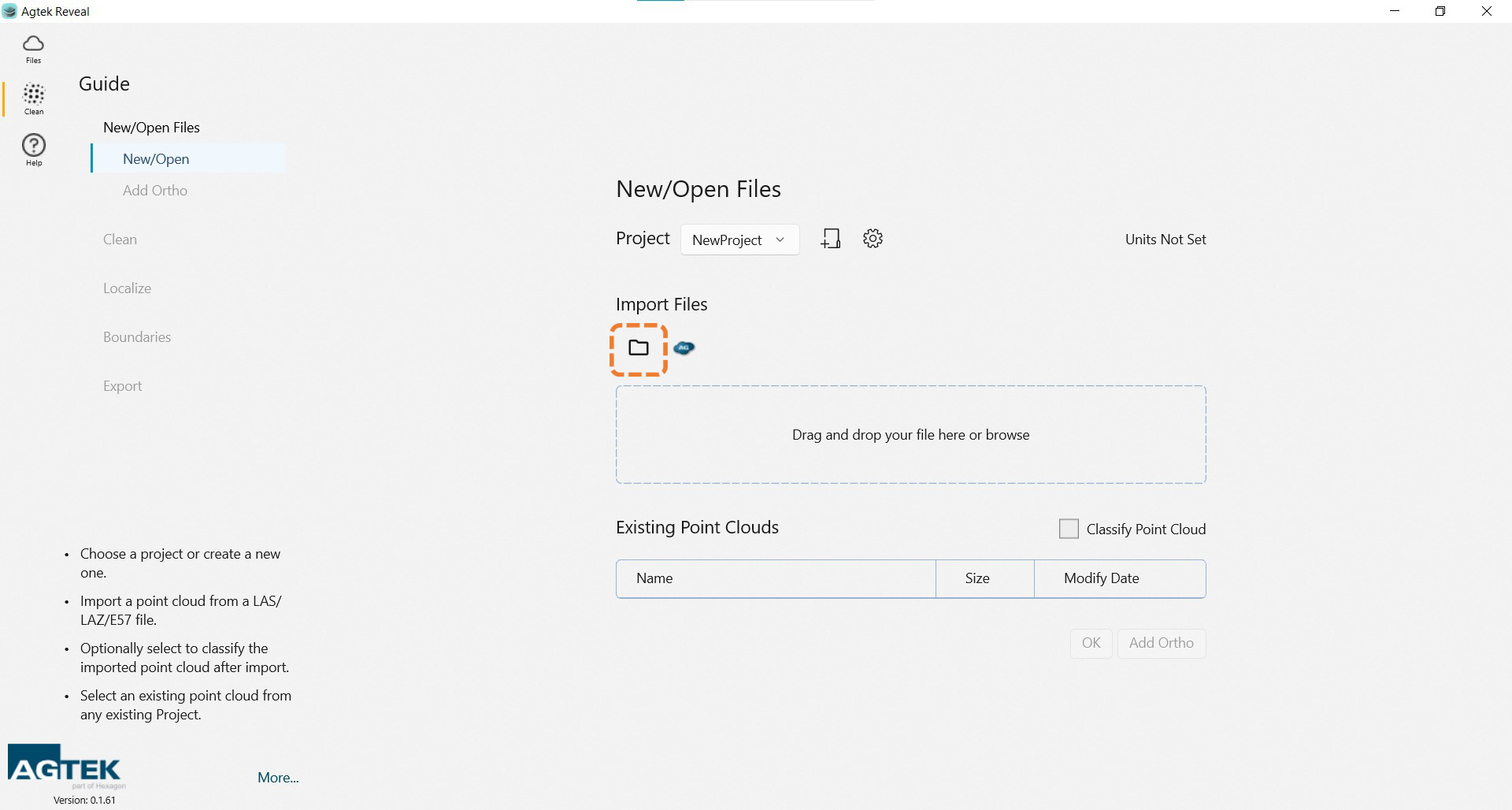Viewport: 1512px width, 810px height.
Task: Expand the NewProject dropdown
Action: (739, 240)
